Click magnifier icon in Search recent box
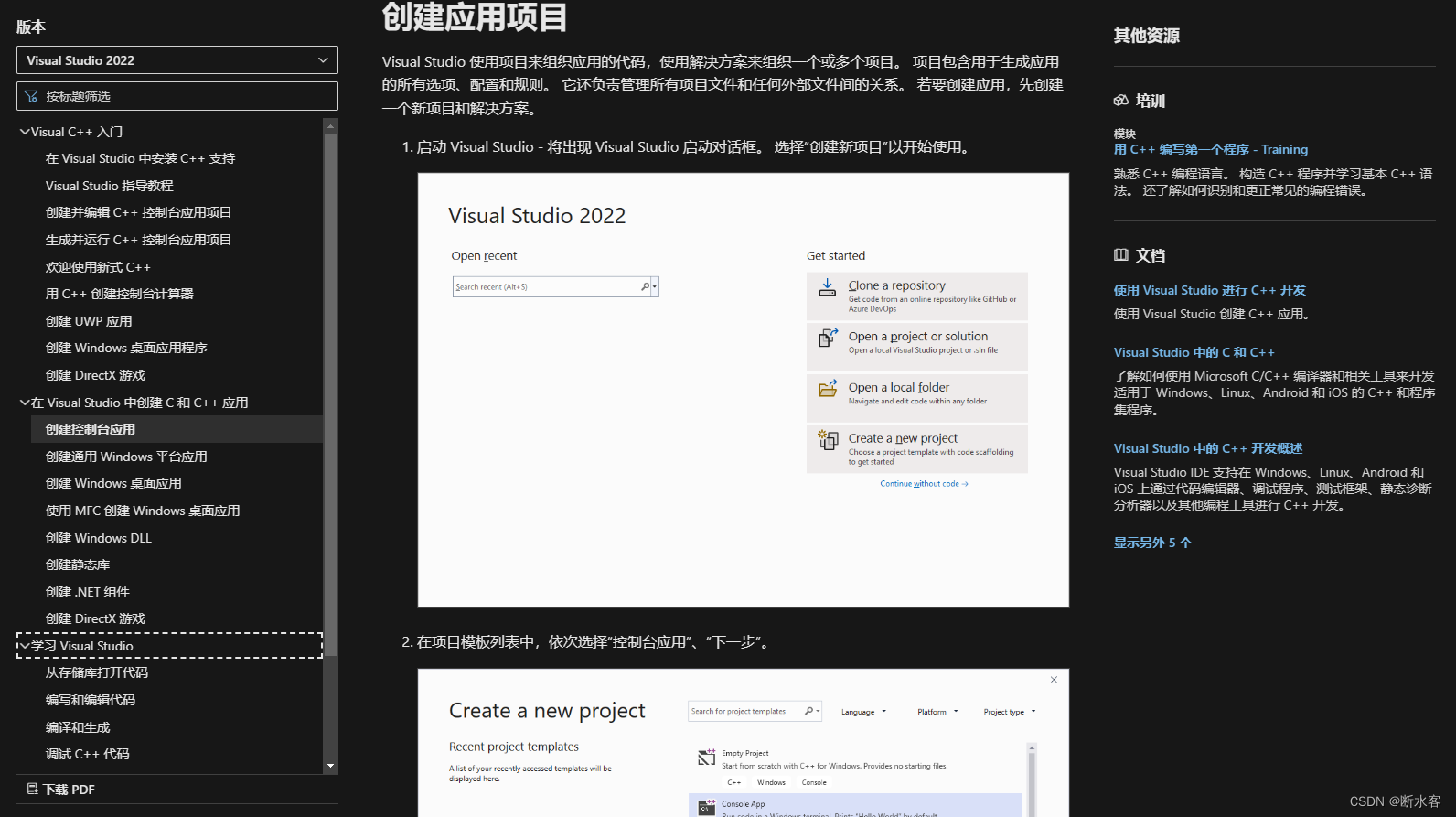 tap(645, 287)
